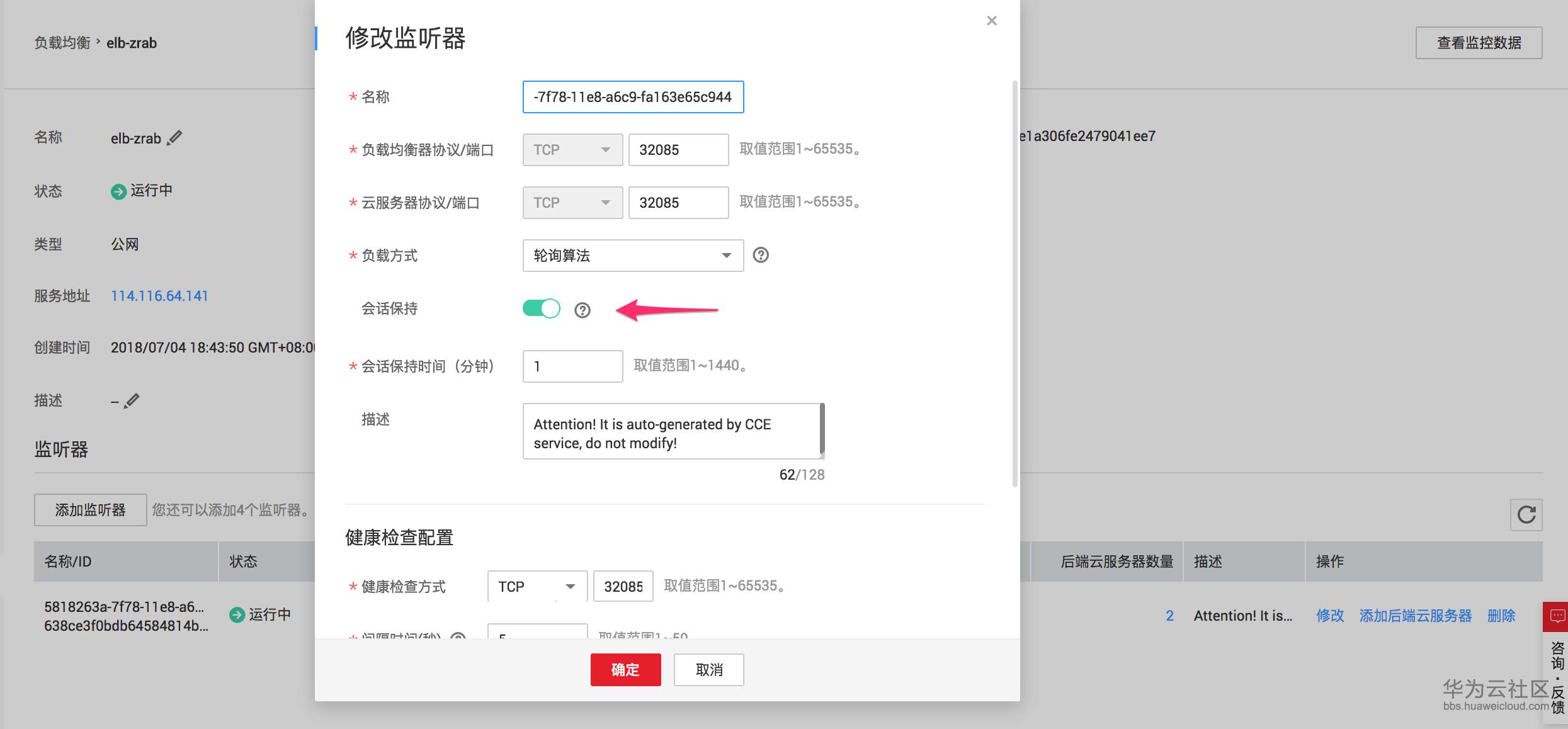Screen dimensions: 1568x729
Task: Click the 取消 button
Action: click(x=708, y=670)
